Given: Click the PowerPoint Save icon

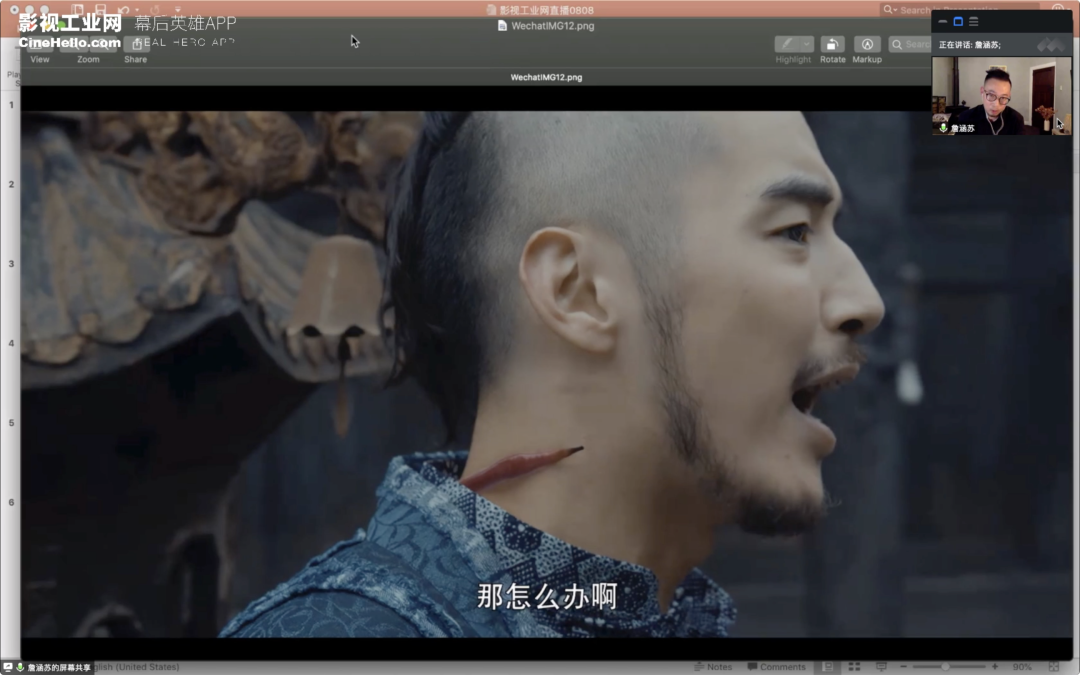Looking at the screenshot, I should pyautogui.click(x=101, y=10).
